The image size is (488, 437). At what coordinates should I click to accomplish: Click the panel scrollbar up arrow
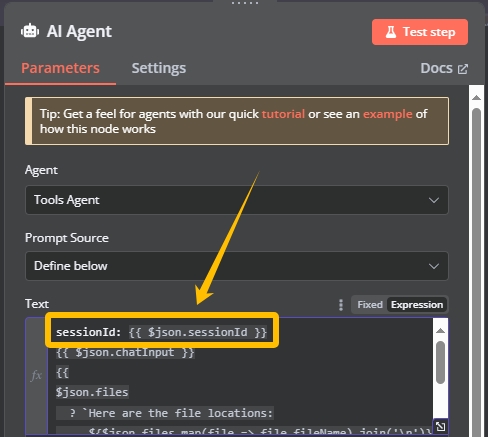point(476,98)
